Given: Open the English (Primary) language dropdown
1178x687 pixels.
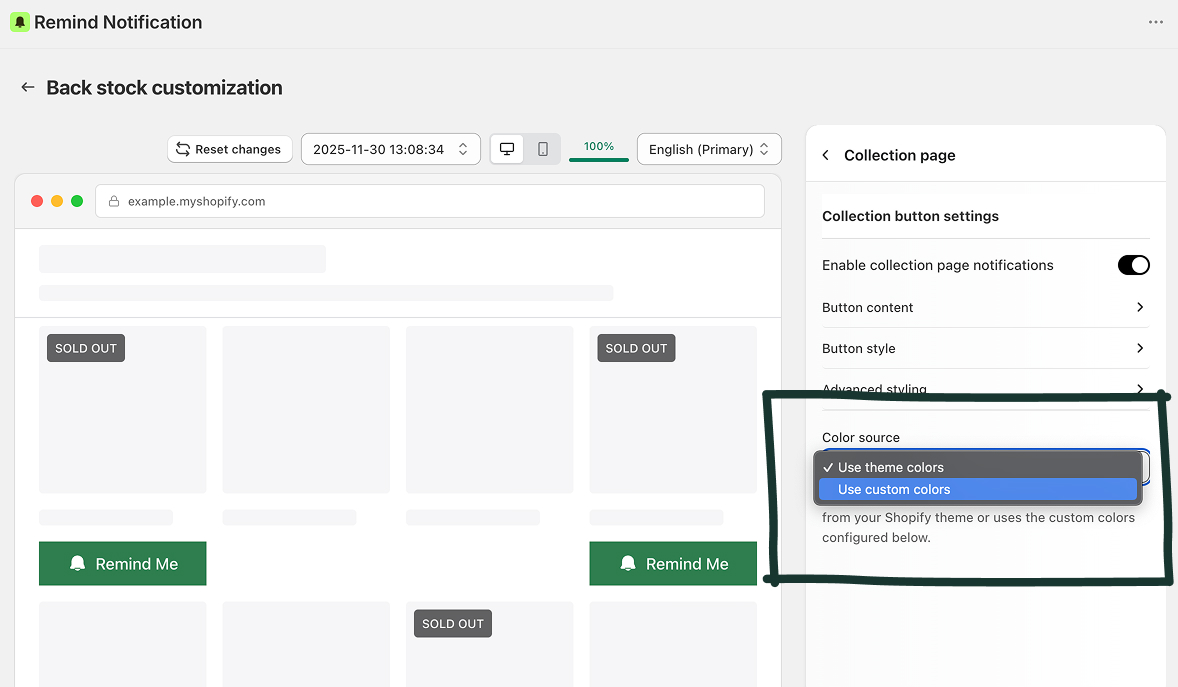Looking at the screenshot, I should point(709,149).
